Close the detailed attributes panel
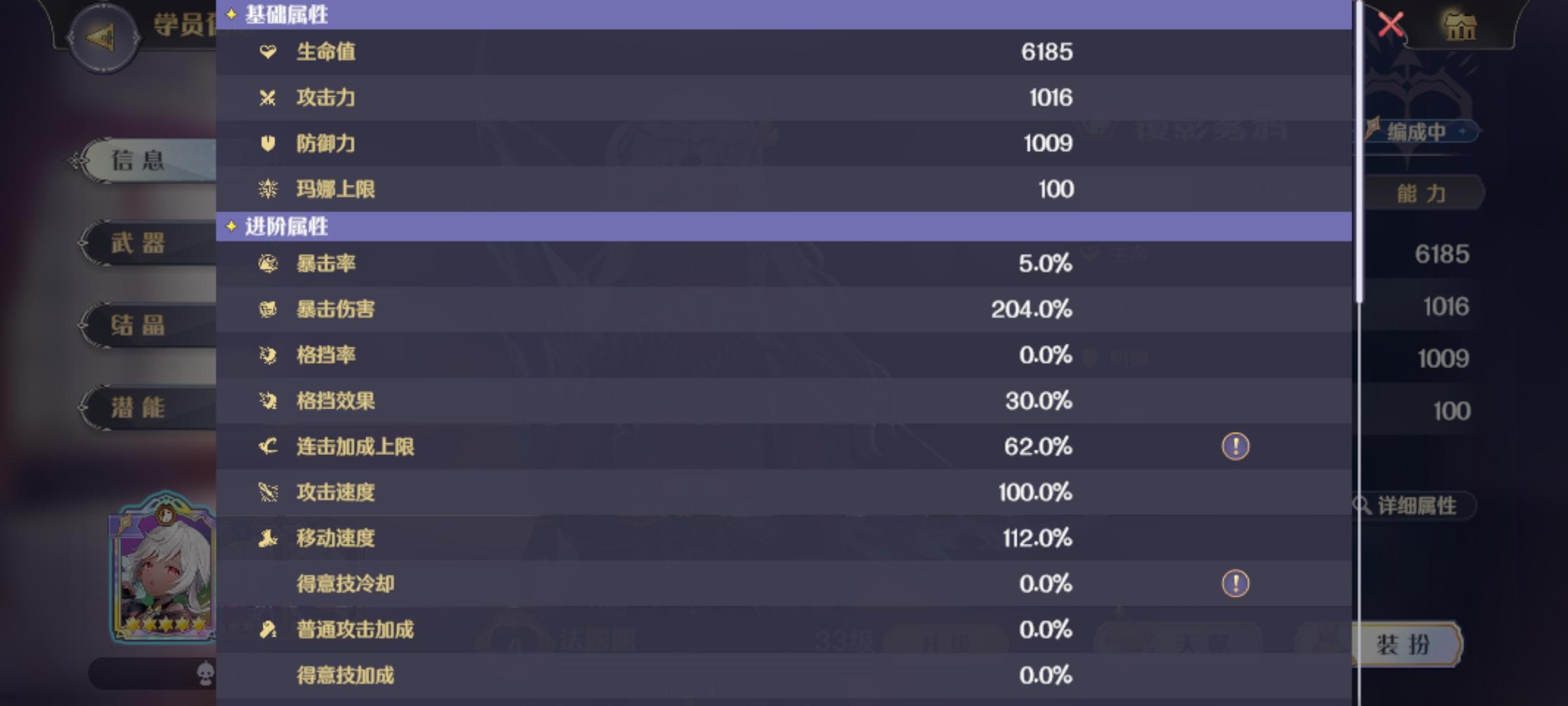The width and height of the screenshot is (1568, 706). tap(1390, 25)
